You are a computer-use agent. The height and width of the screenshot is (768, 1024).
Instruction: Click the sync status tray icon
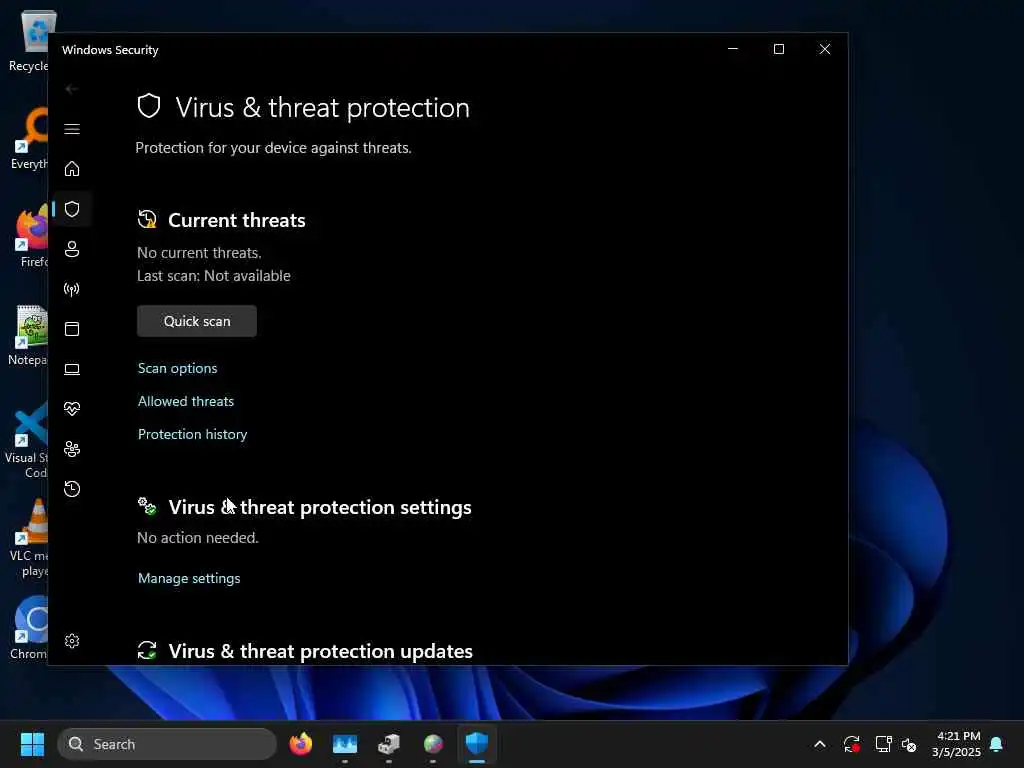852,744
